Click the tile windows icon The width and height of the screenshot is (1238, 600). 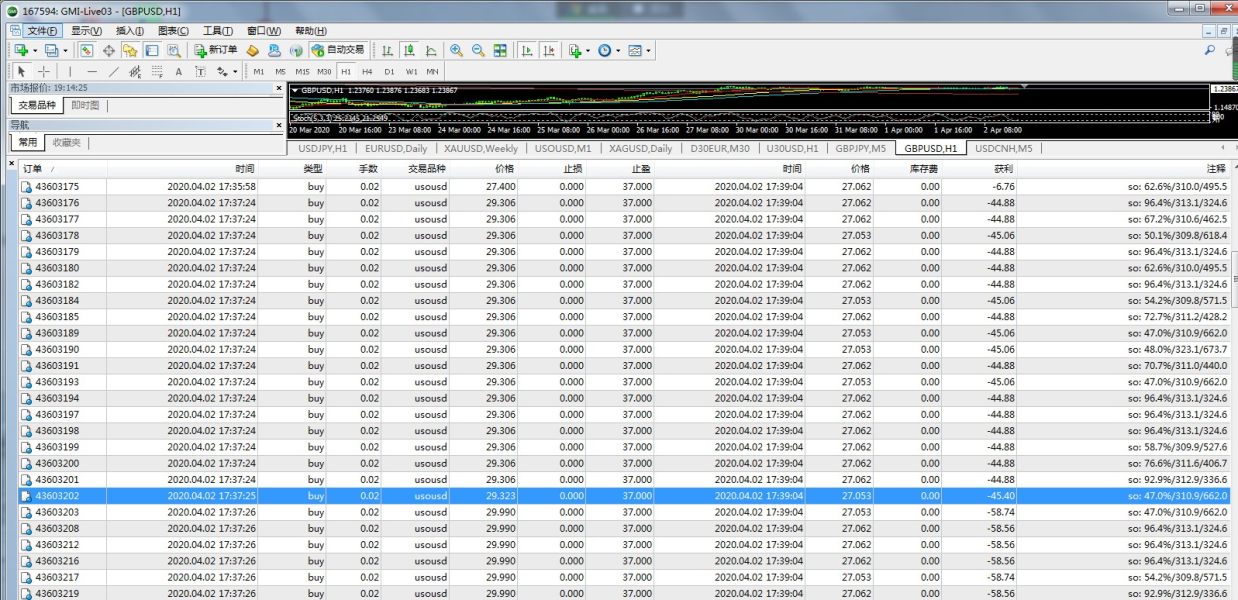[x=500, y=50]
